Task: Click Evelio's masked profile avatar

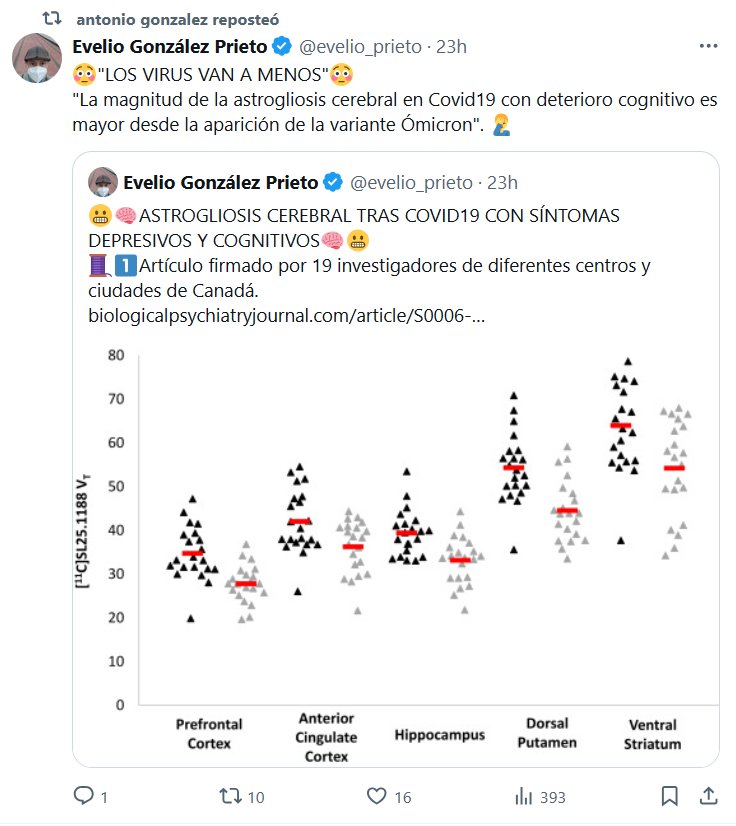Action: (x=37, y=58)
